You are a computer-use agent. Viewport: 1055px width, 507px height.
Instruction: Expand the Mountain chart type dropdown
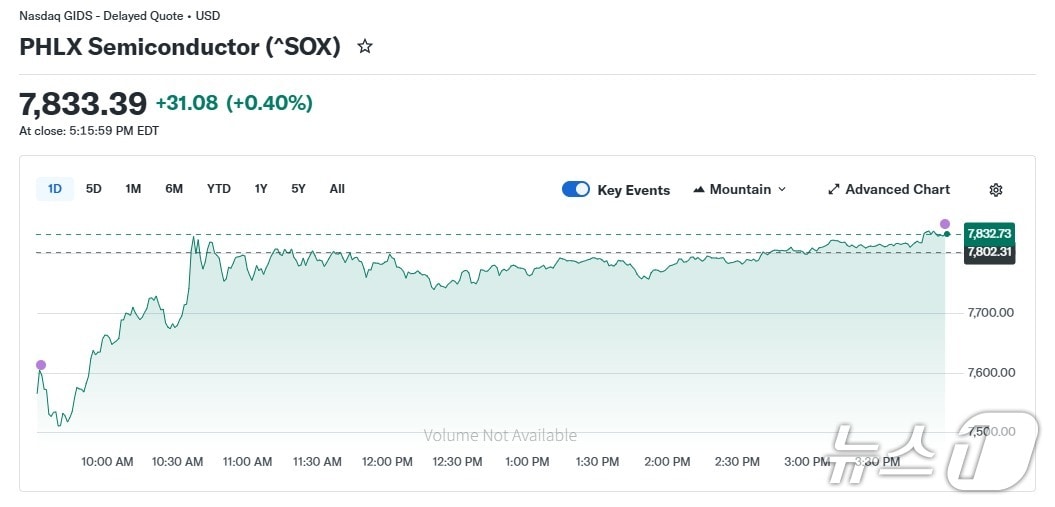point(739,190)
